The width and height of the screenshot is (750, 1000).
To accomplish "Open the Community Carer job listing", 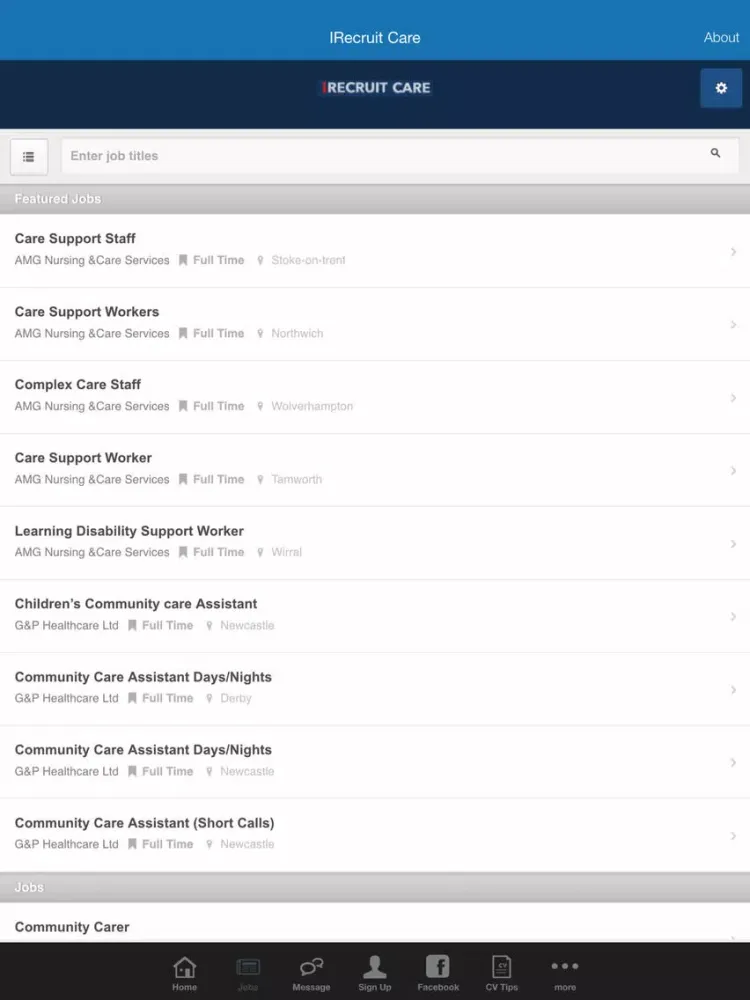I will [375, 923].
